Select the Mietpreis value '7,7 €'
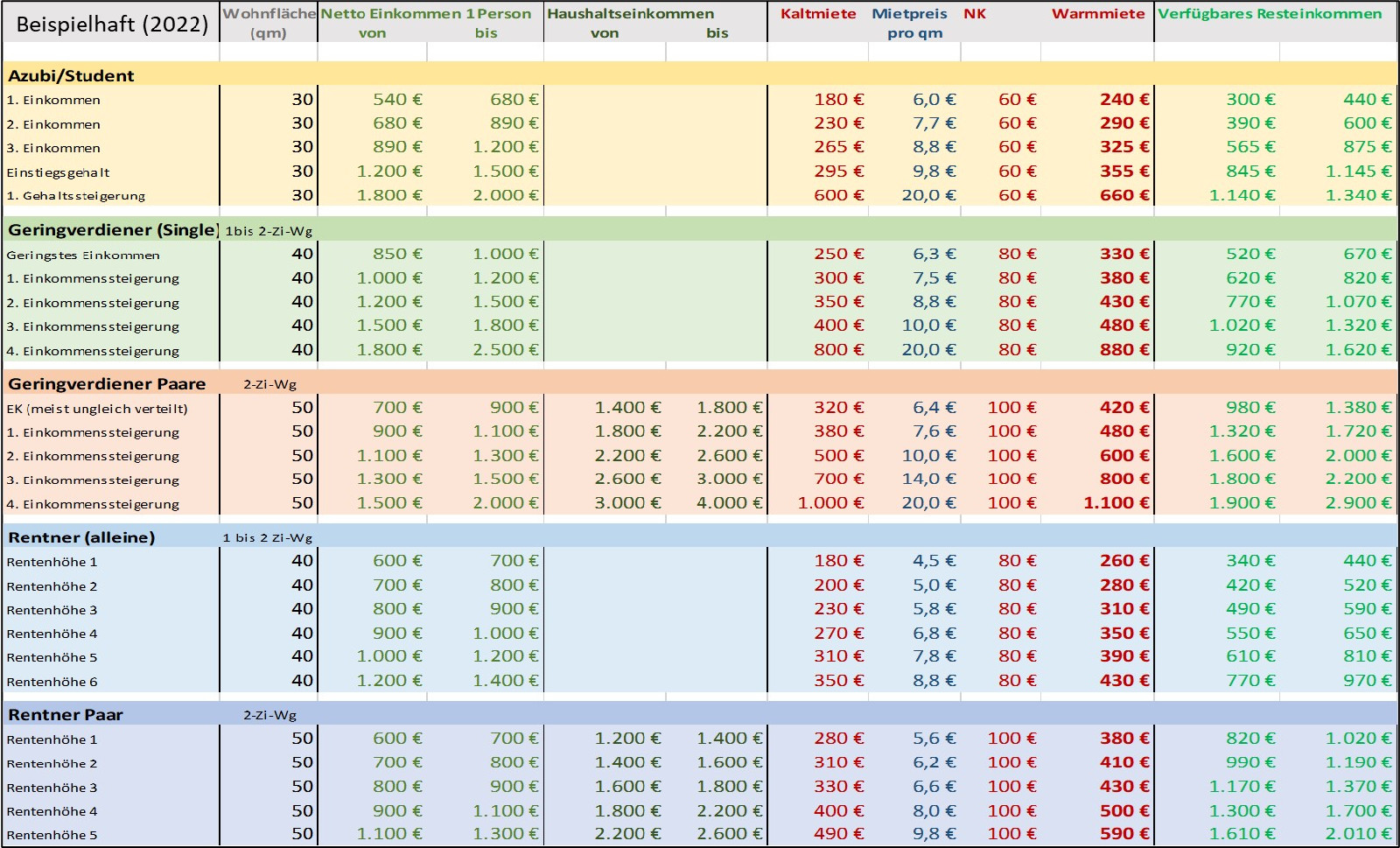Screen dimensions: 1400x848 pyautogui.click(x=934, y=123)
